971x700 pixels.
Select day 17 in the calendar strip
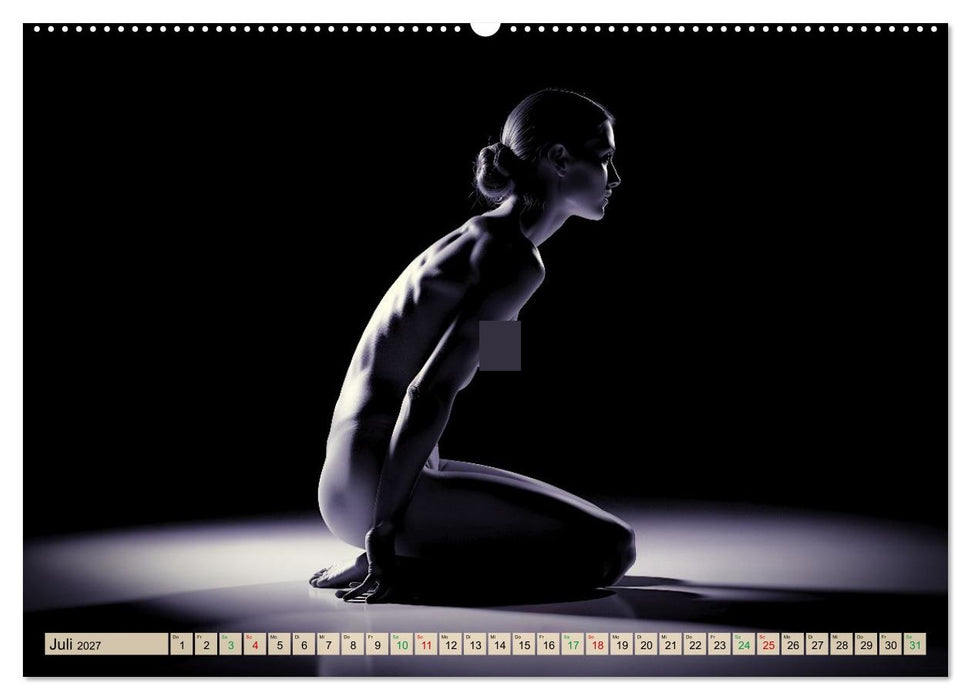pos(573,644)
